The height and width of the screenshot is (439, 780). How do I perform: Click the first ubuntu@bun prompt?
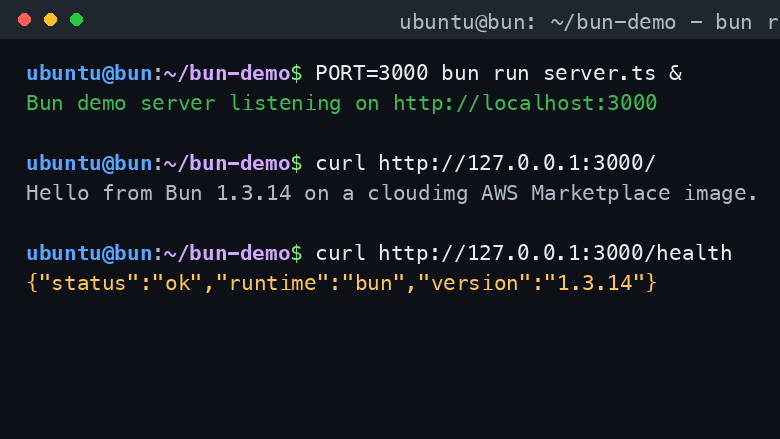(90, 74)
